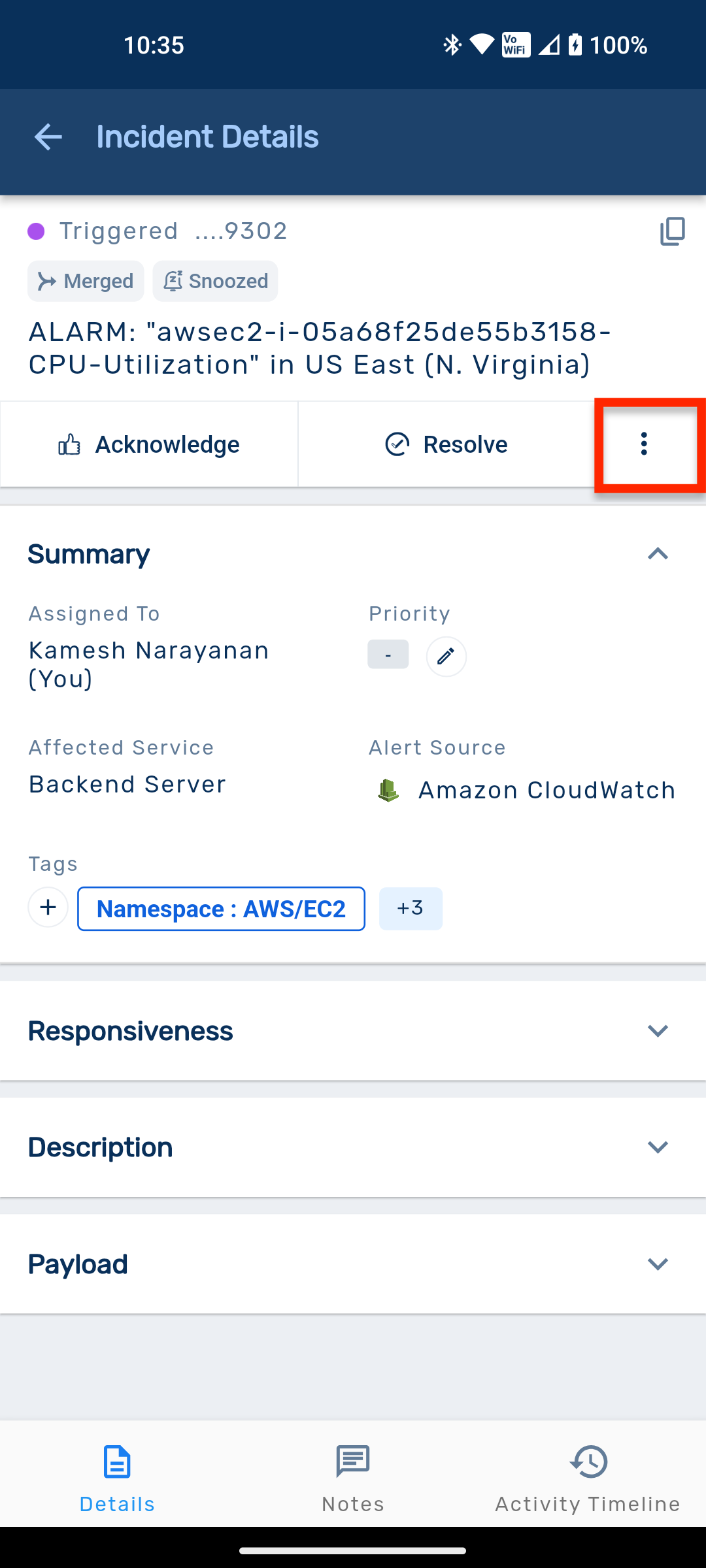This screenshot has height=1568, width=706.
Task: Resolve the incident
Action: click(446, 444)
